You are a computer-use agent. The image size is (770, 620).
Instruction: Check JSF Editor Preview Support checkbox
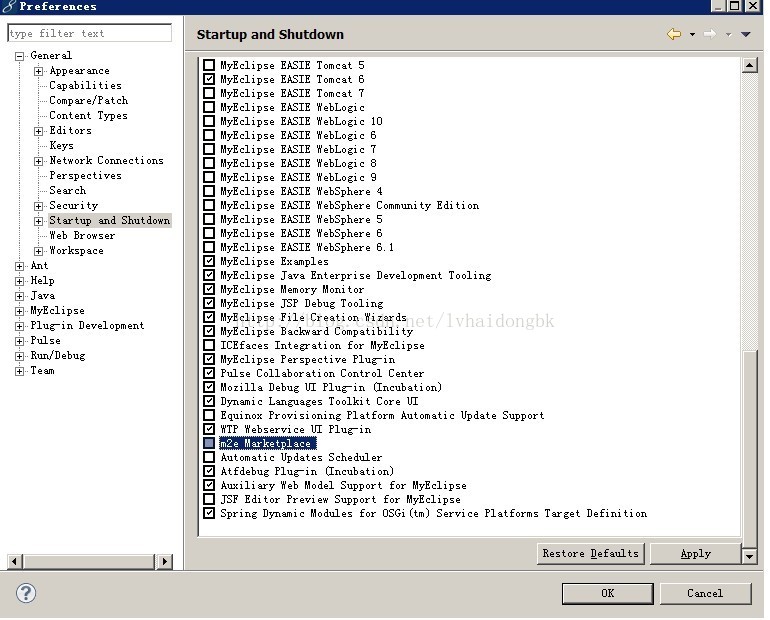click(x=209, y=499)
